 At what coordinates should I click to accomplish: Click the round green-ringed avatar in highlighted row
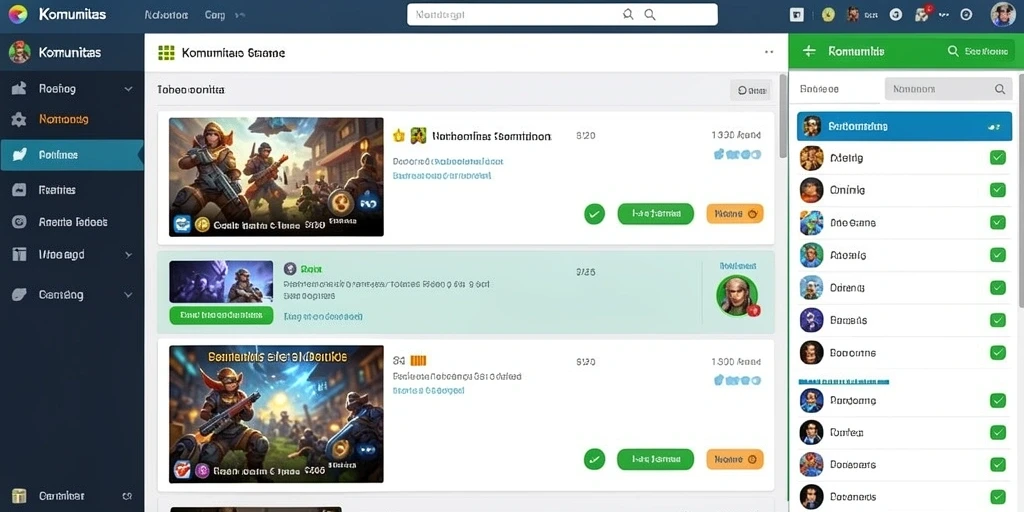(737, 295)
